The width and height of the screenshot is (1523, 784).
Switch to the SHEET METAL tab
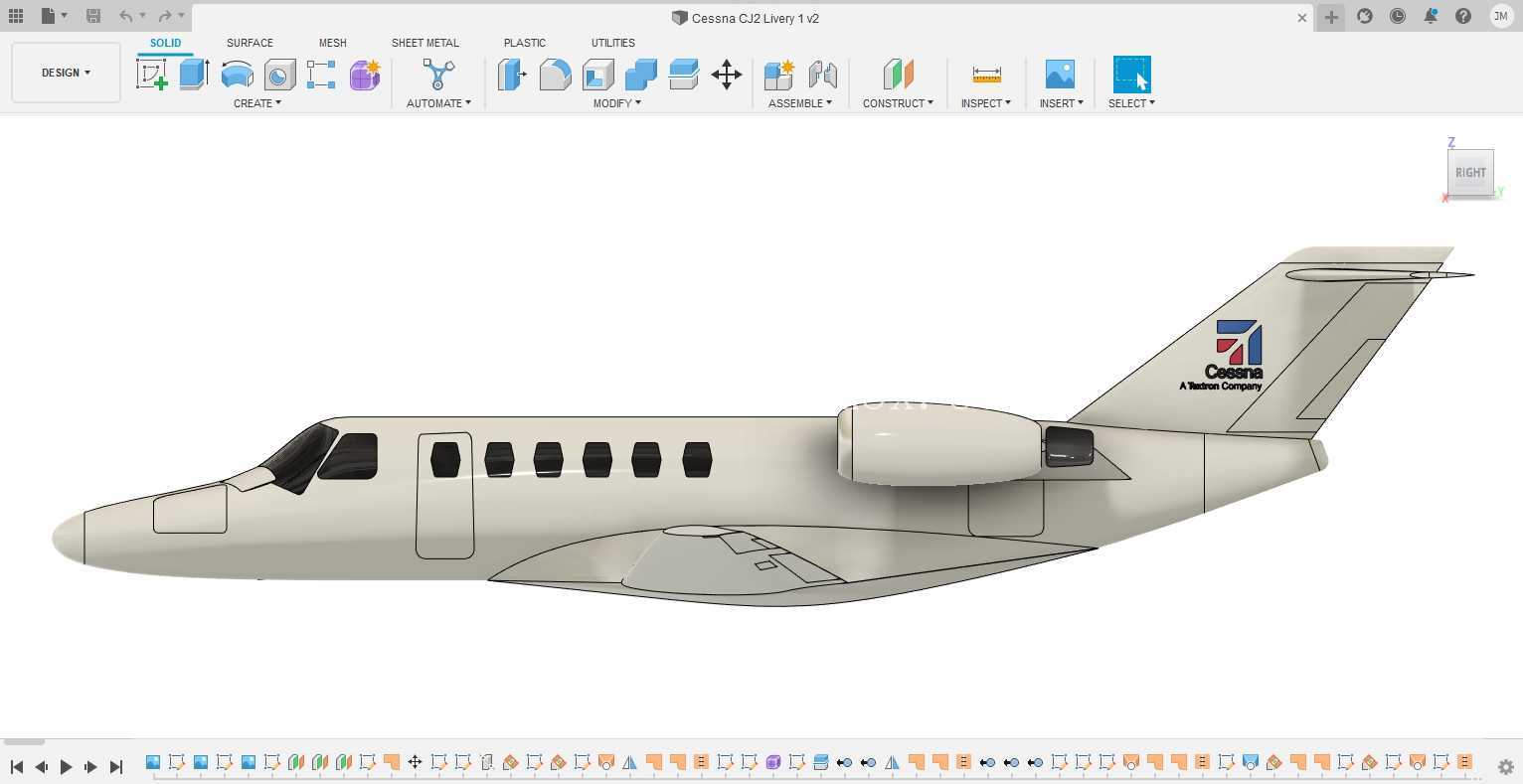[x=425, y=43]
